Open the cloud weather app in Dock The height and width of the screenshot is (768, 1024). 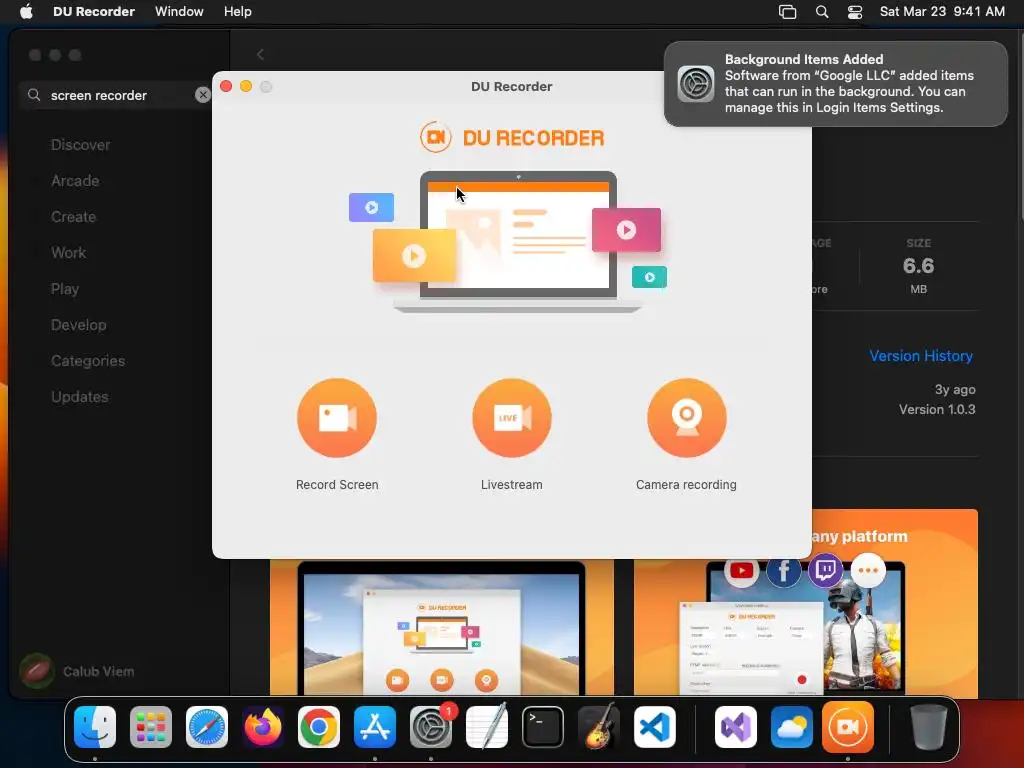coord(792,727)
